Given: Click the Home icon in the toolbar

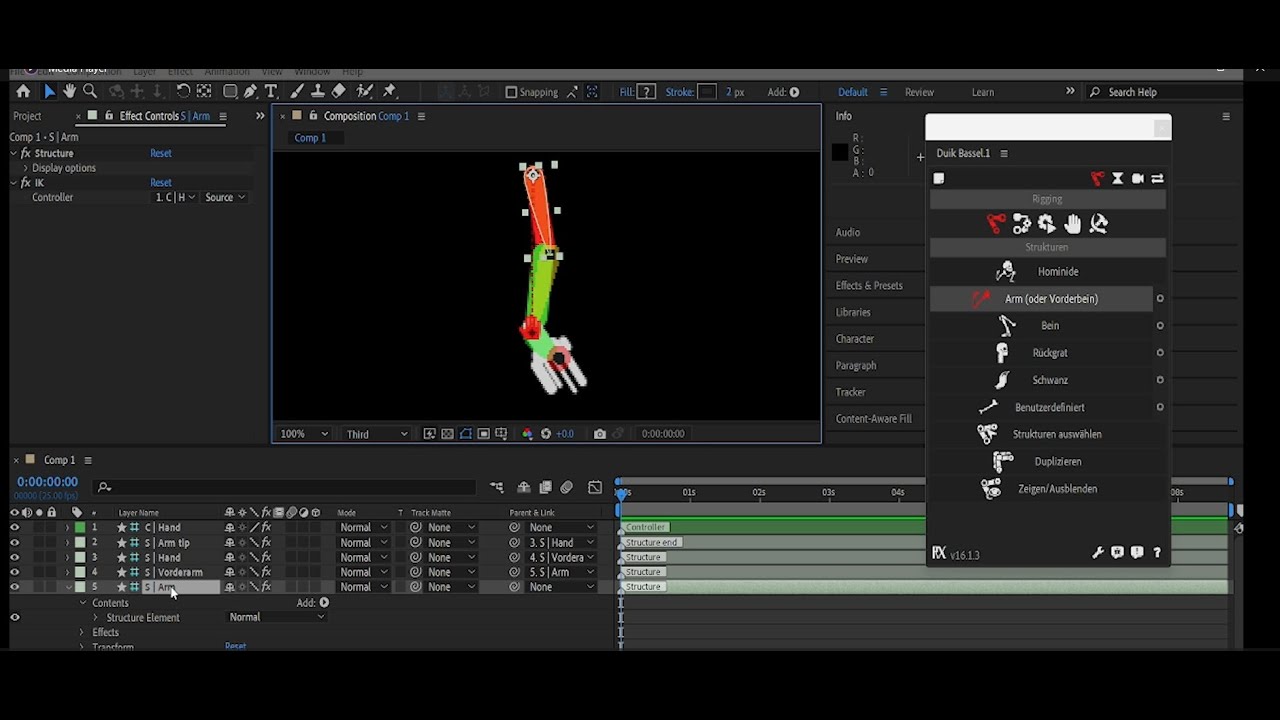Looking at the screenshot, I should pyautogui.click(x=23, y=91).
